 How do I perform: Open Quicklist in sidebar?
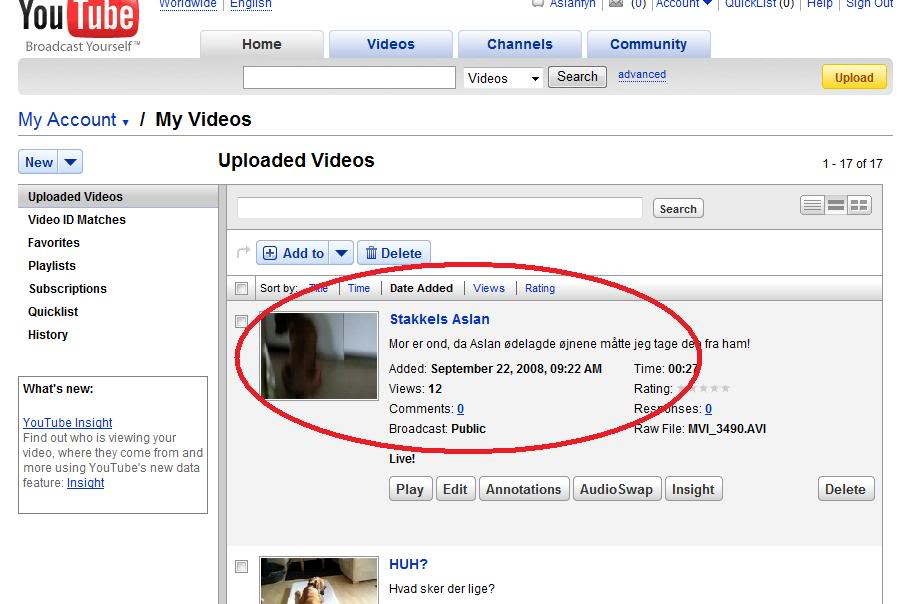point(53,312)
